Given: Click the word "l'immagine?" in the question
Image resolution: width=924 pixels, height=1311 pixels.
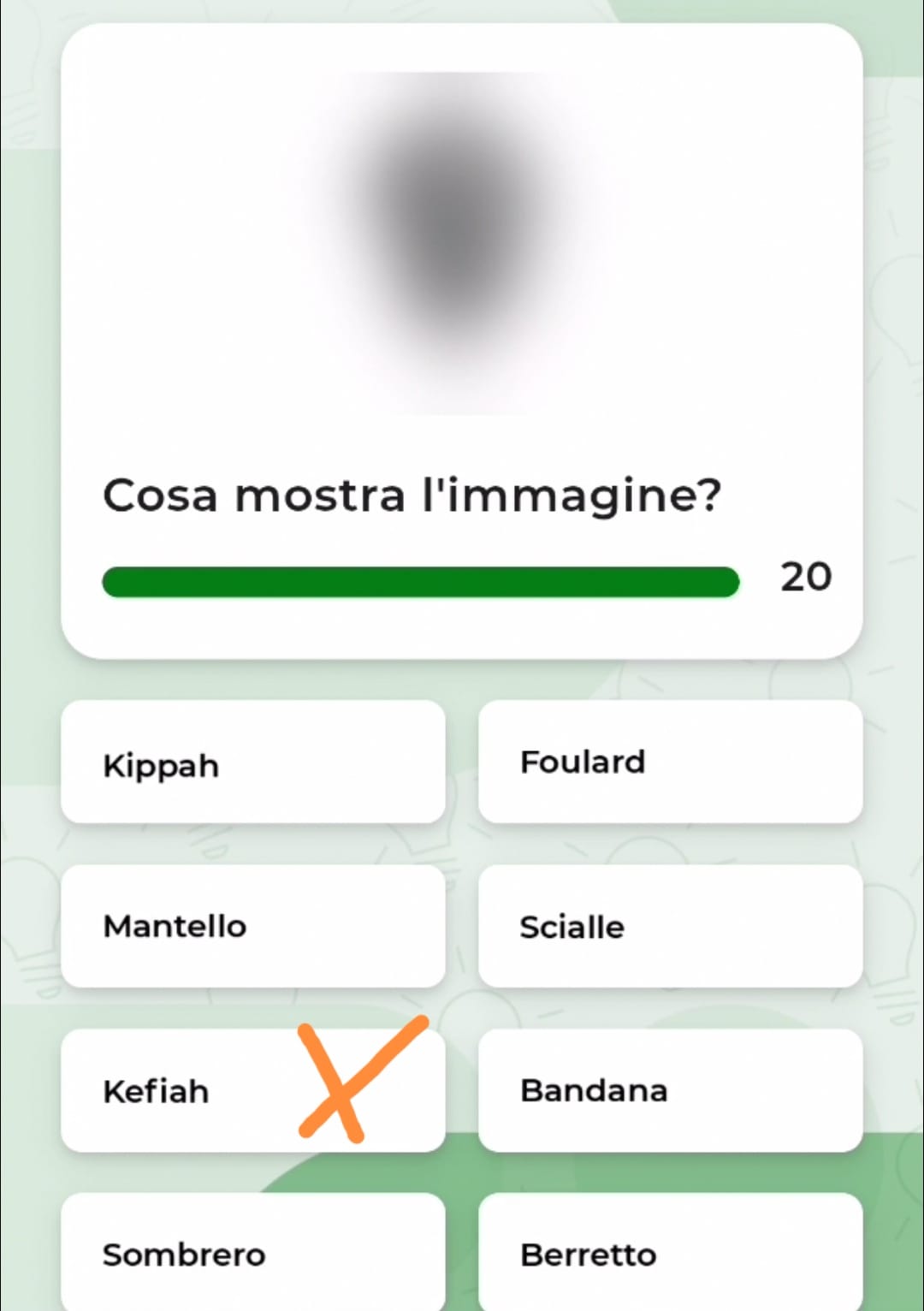Looking at the screenshot, I should point(572,495).
